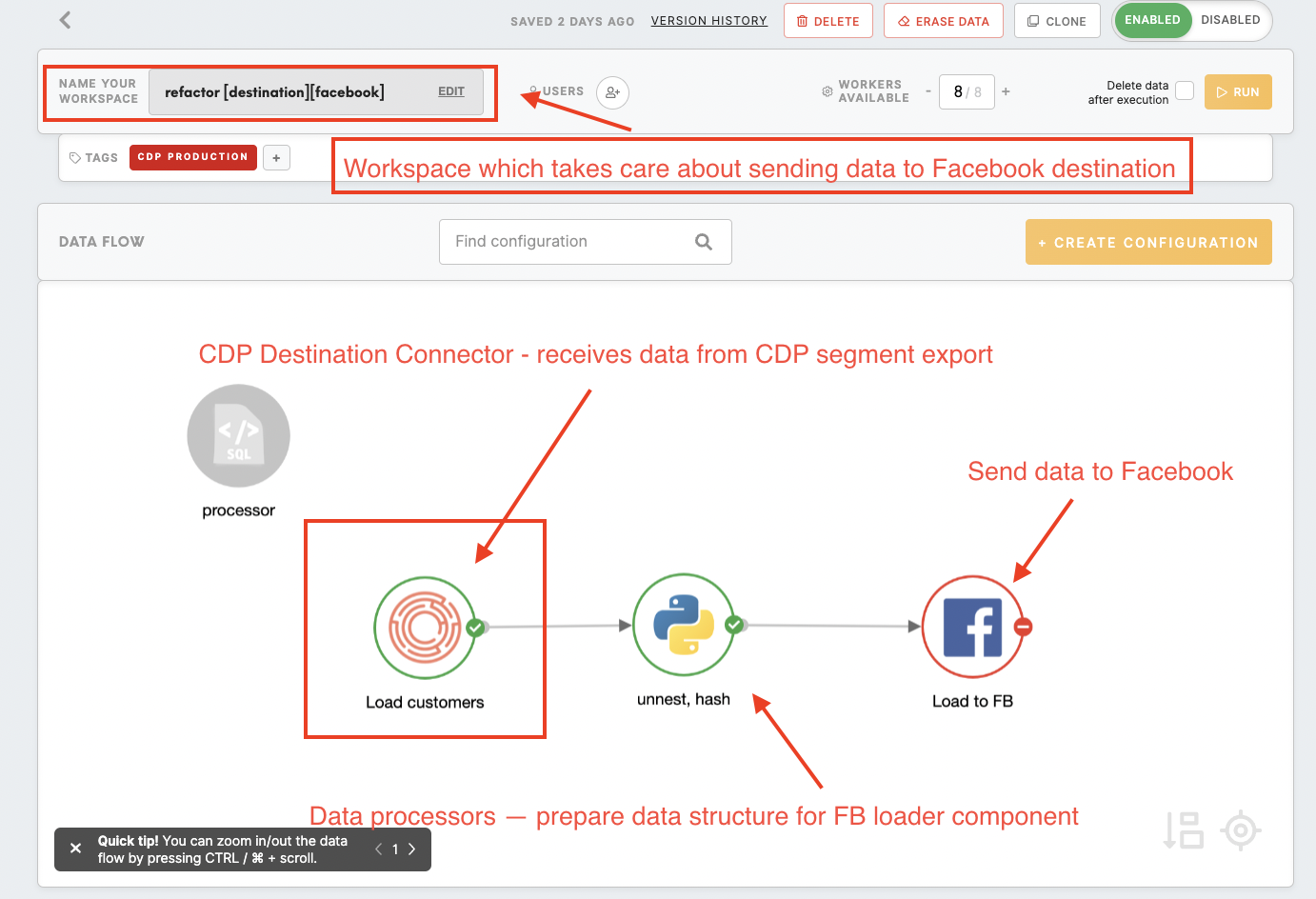The image size is (1316, 899).
Task: Tick the Delete data after execution checkbox
Action: 1185,90
